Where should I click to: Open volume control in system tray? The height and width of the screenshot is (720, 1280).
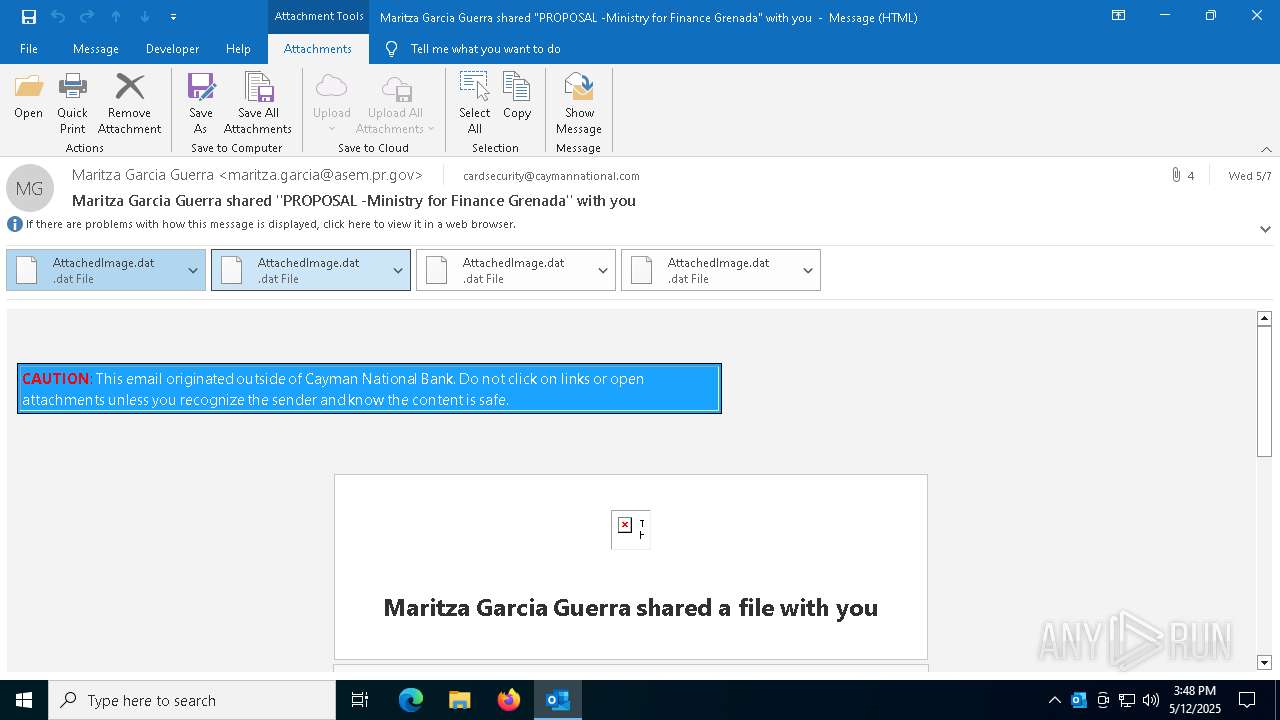tap(1151, 700)
